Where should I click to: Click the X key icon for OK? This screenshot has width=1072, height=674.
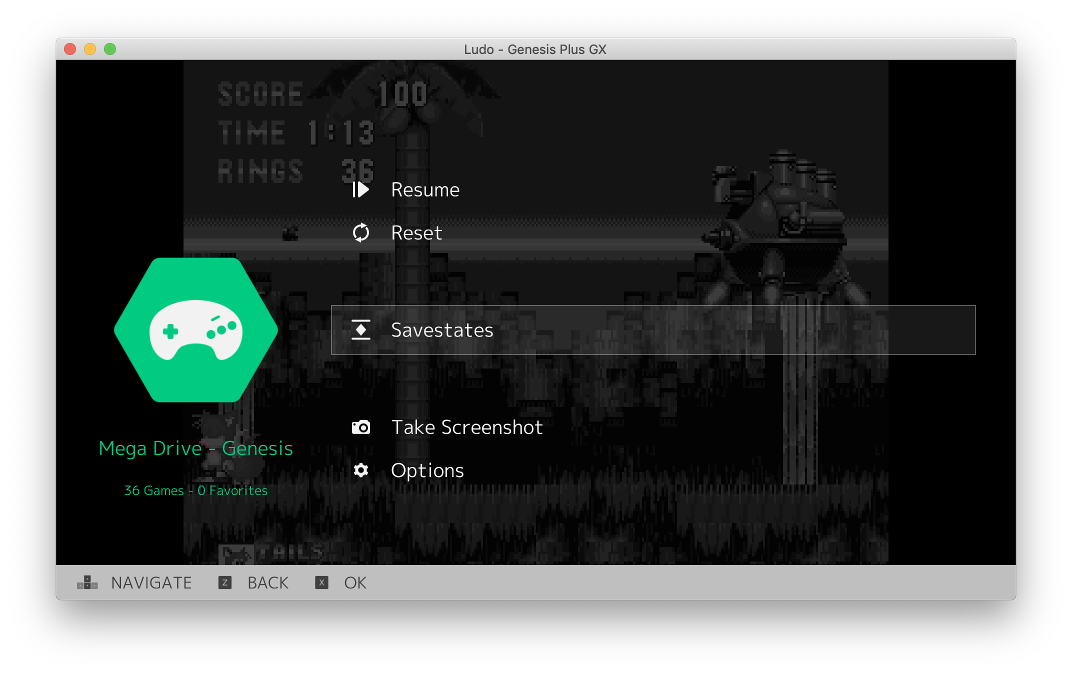coord(321,583)
